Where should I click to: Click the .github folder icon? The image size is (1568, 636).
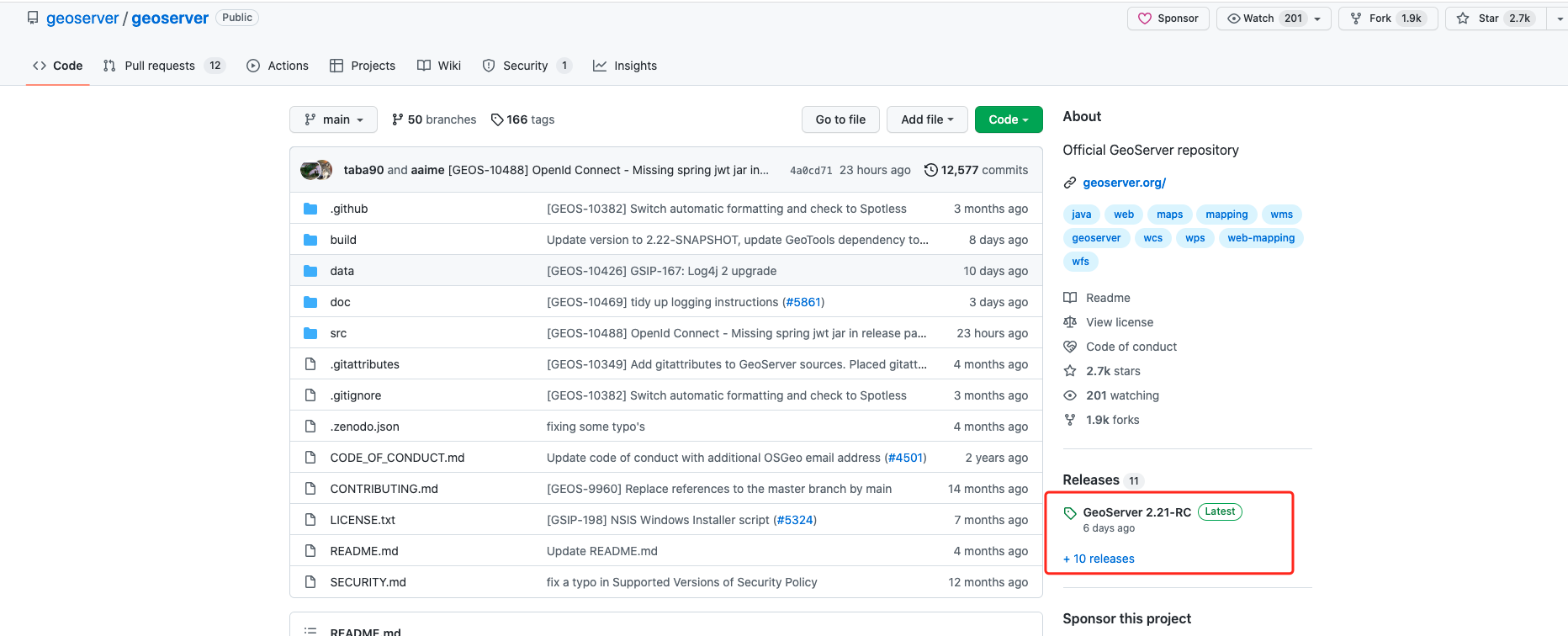click(x=310, y=209)
